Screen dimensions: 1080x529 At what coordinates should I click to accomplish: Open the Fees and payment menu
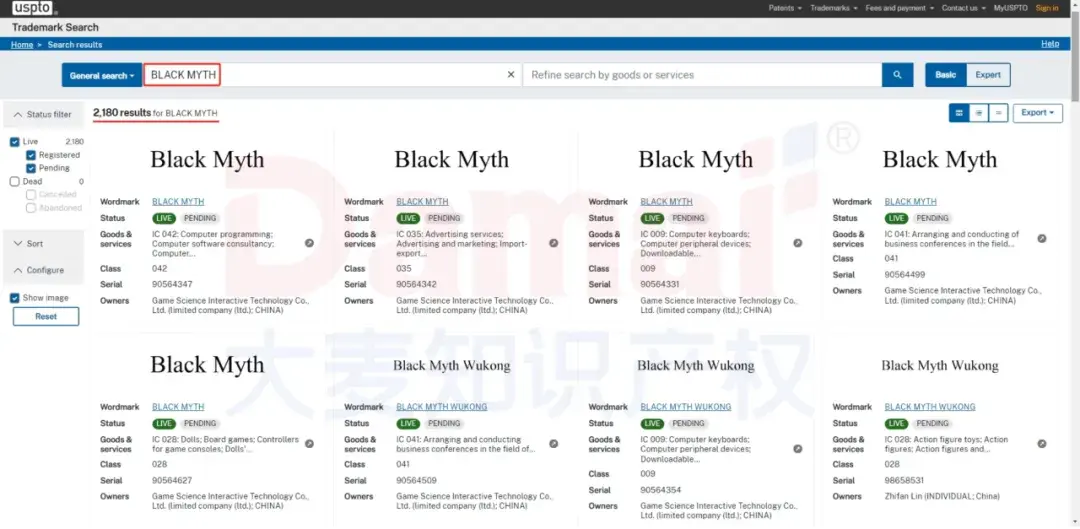point(900,8)
